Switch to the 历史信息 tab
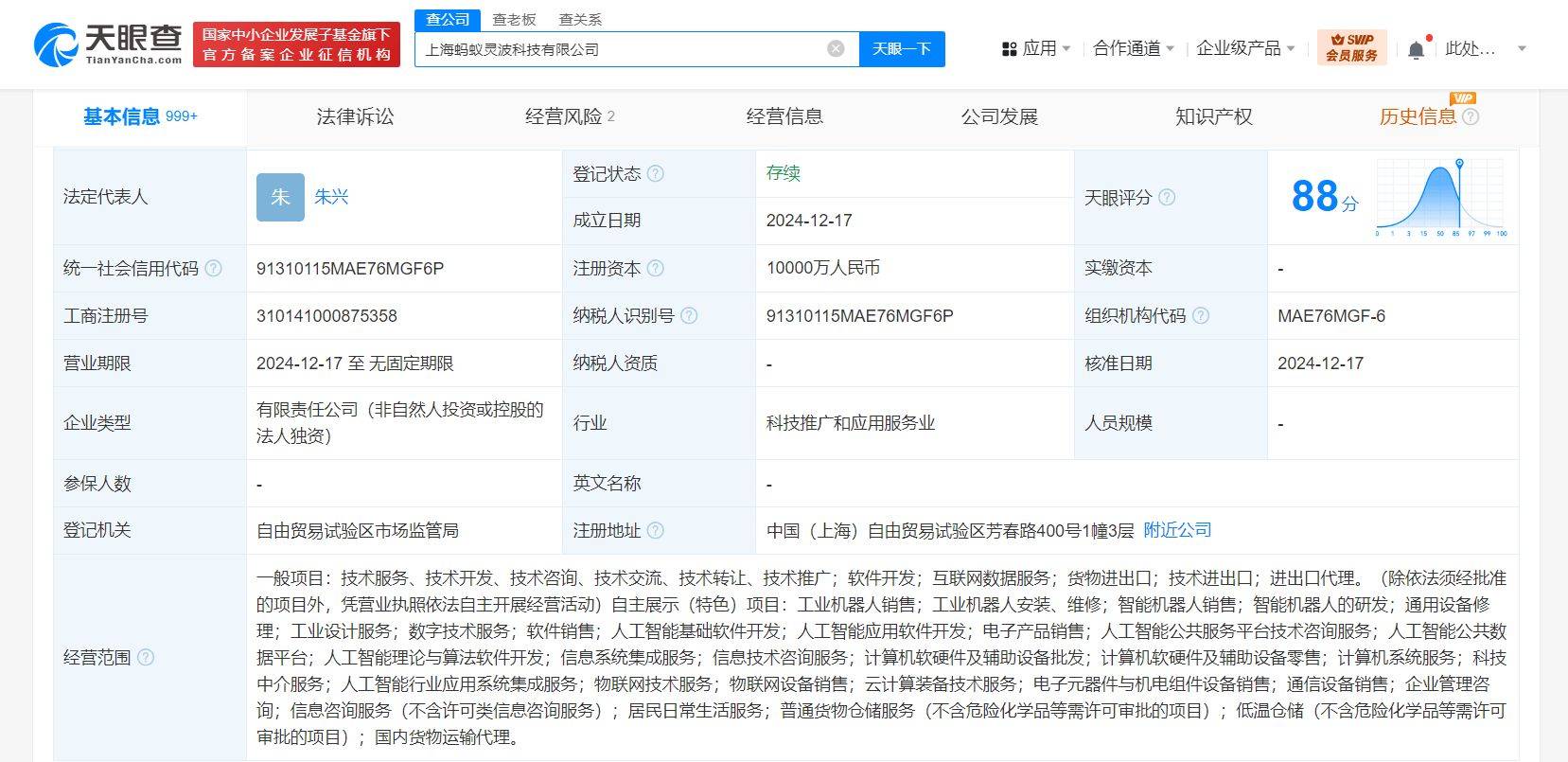 tap(1418, 117)
